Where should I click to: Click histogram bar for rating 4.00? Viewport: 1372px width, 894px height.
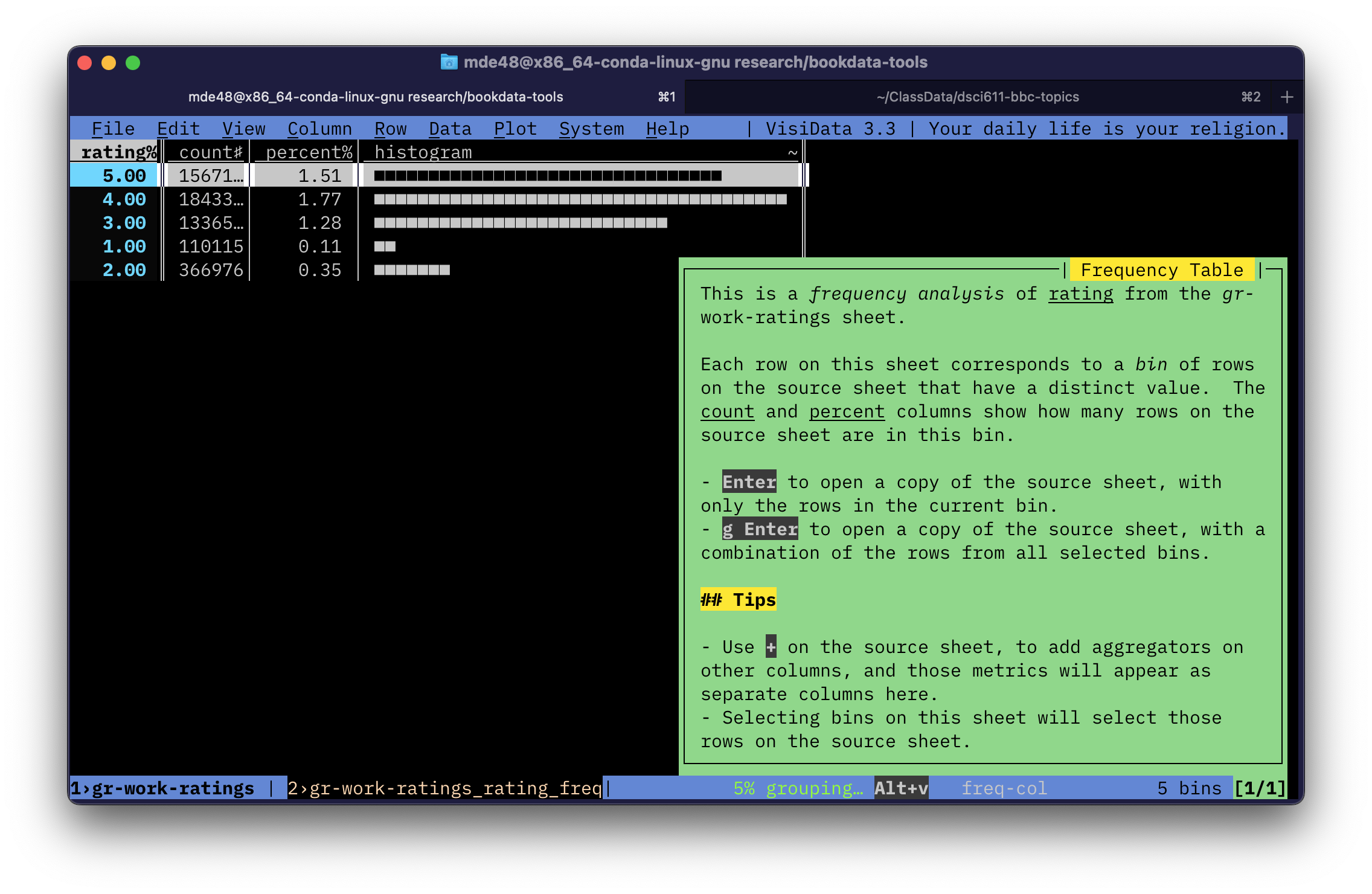click(580, 199)
